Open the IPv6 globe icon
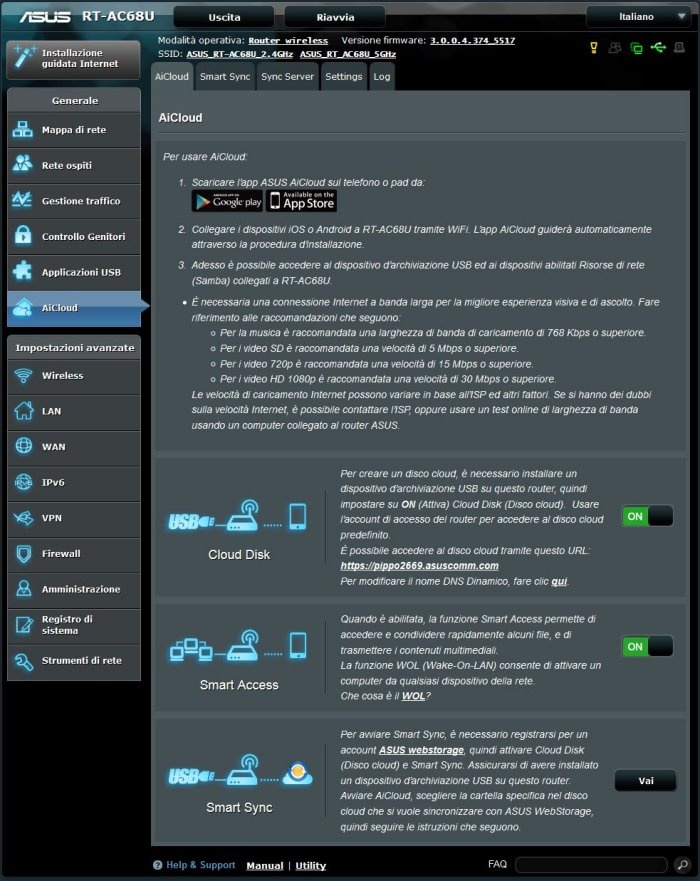Viewport: 700px width, 881px height. coord(23,482)
